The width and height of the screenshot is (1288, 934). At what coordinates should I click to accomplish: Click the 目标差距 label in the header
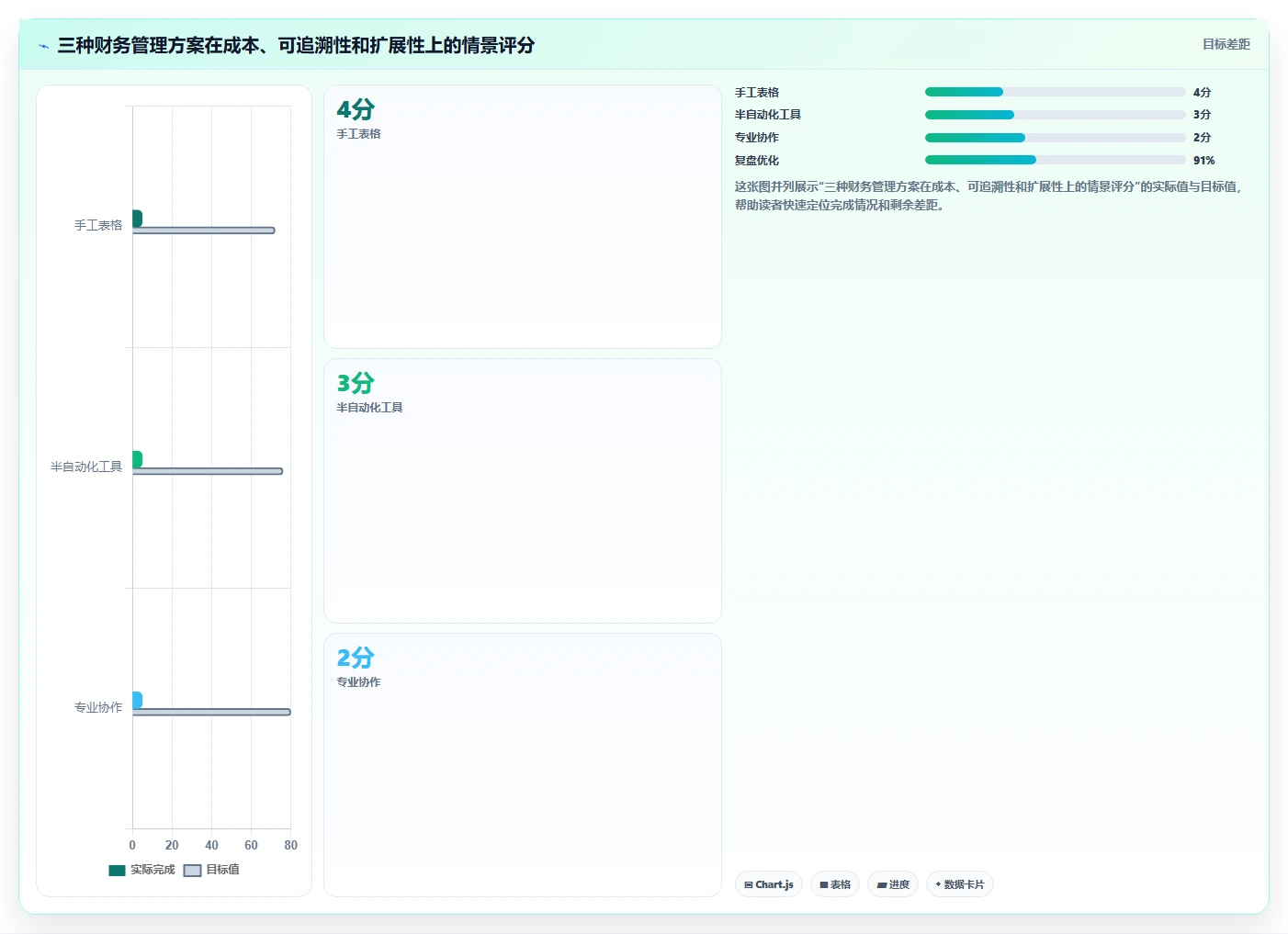1226,44
